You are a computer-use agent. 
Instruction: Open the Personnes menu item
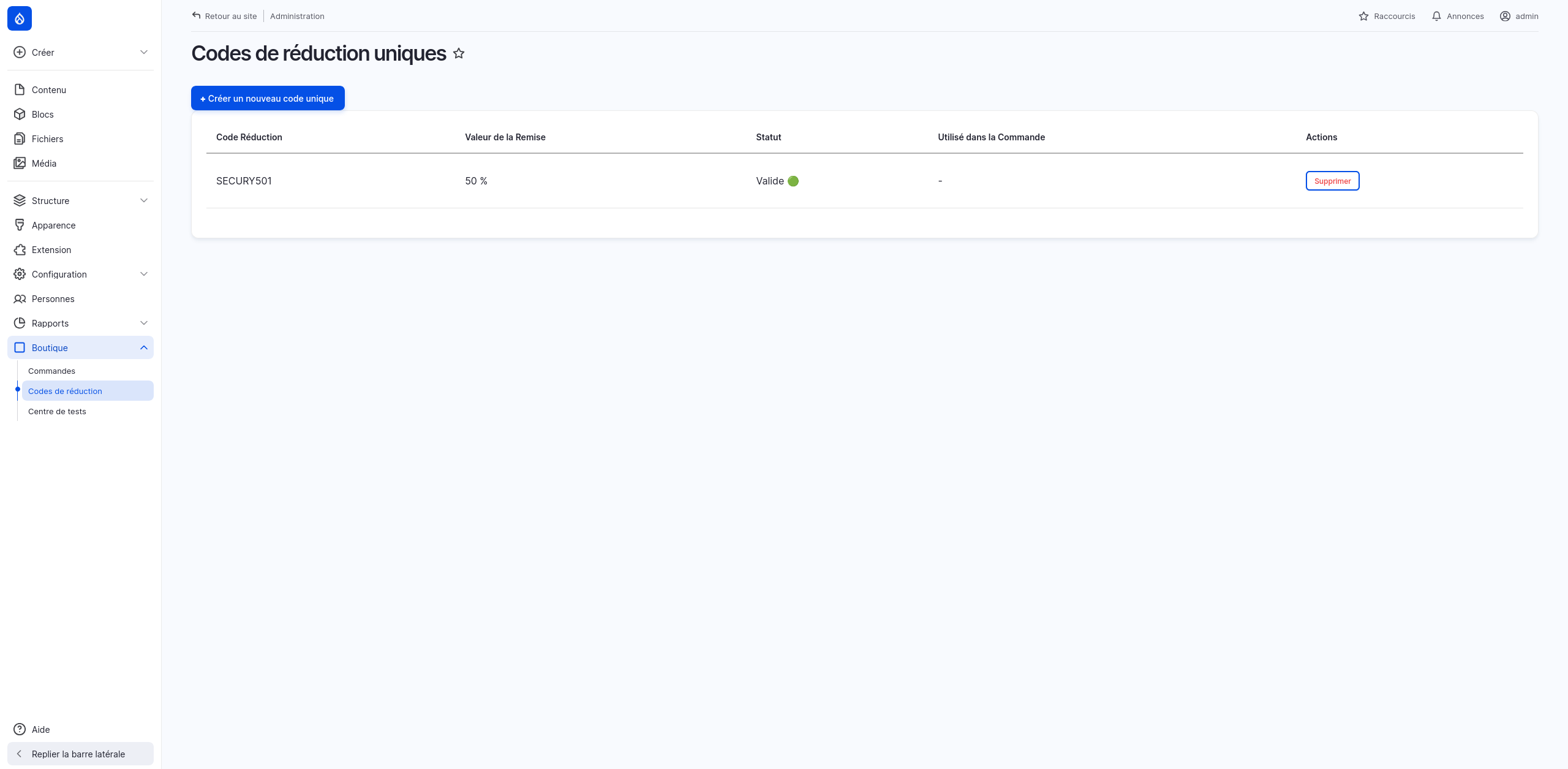(80, 298)
